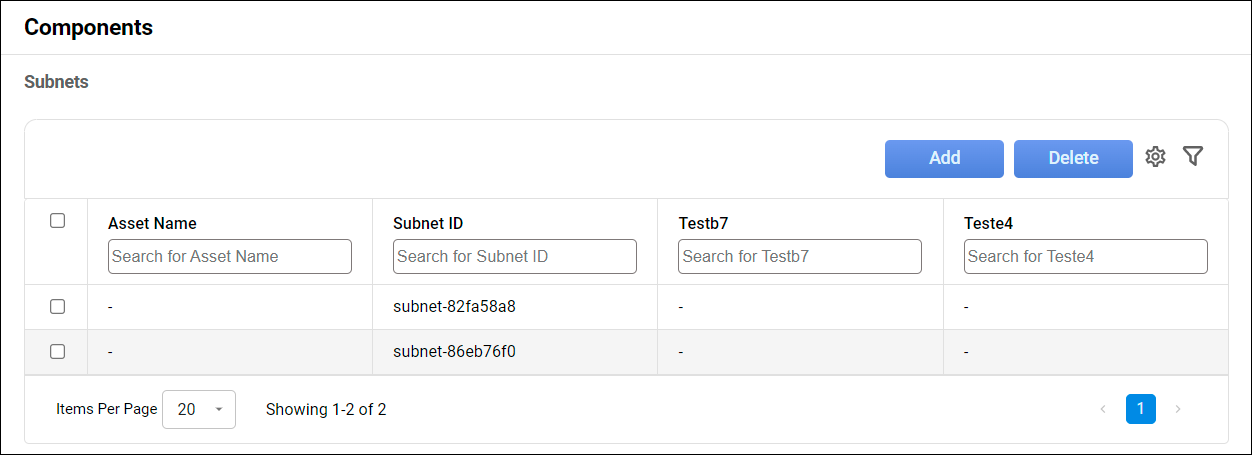Open Items Per Page dropdown

coord(198,409)
